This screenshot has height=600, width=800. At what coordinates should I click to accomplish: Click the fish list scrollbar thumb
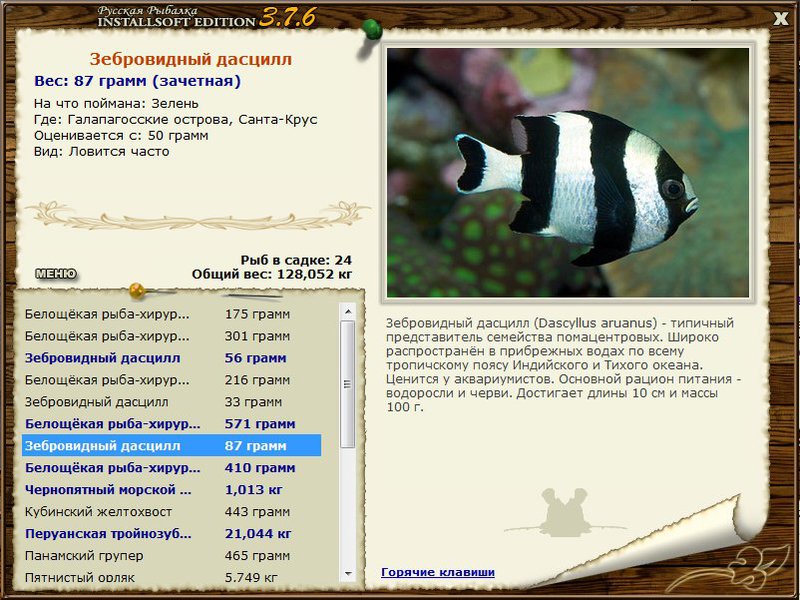coord(348,384)
